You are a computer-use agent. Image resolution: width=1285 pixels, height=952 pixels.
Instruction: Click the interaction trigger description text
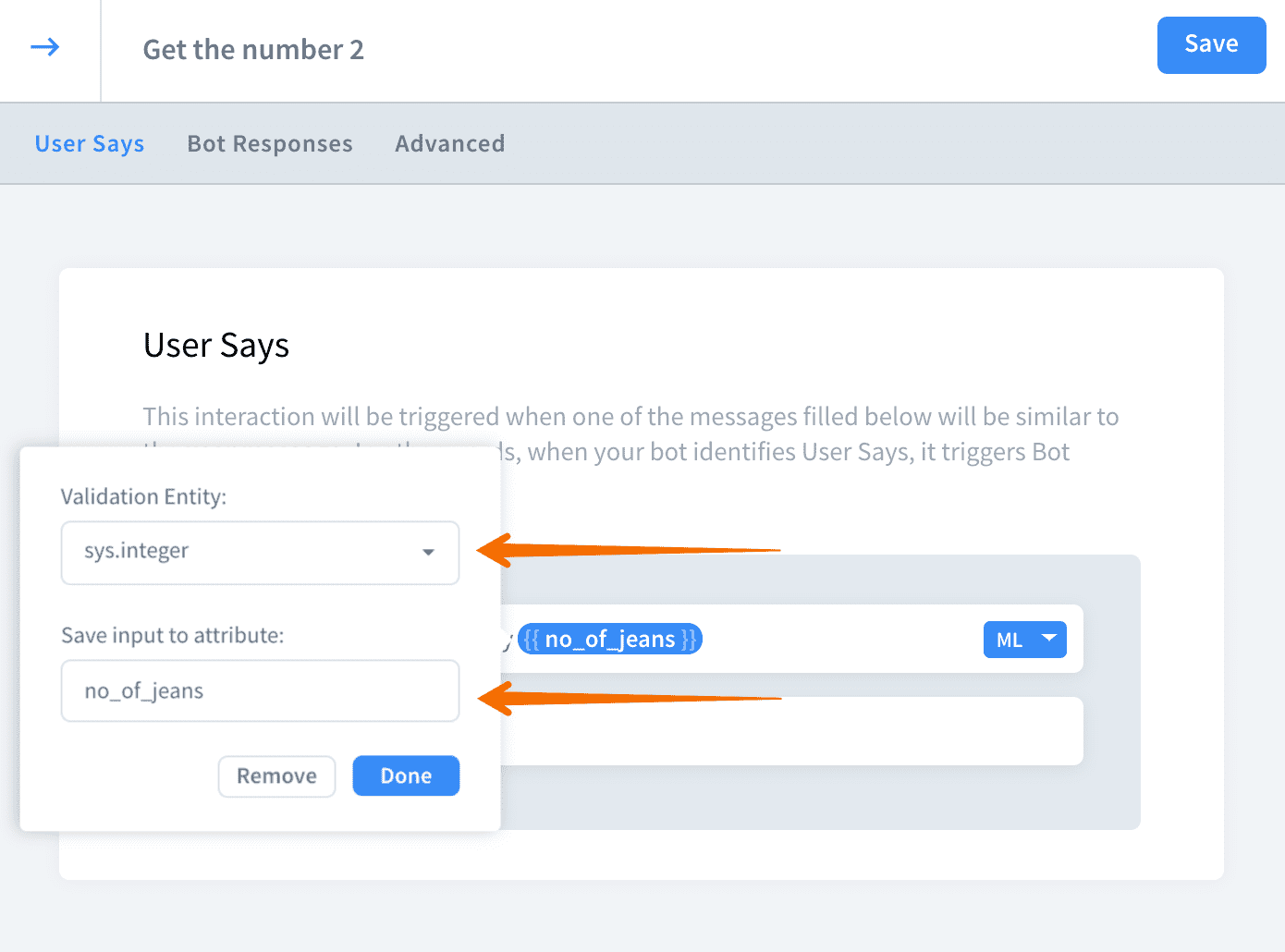[x=630, y=417]
